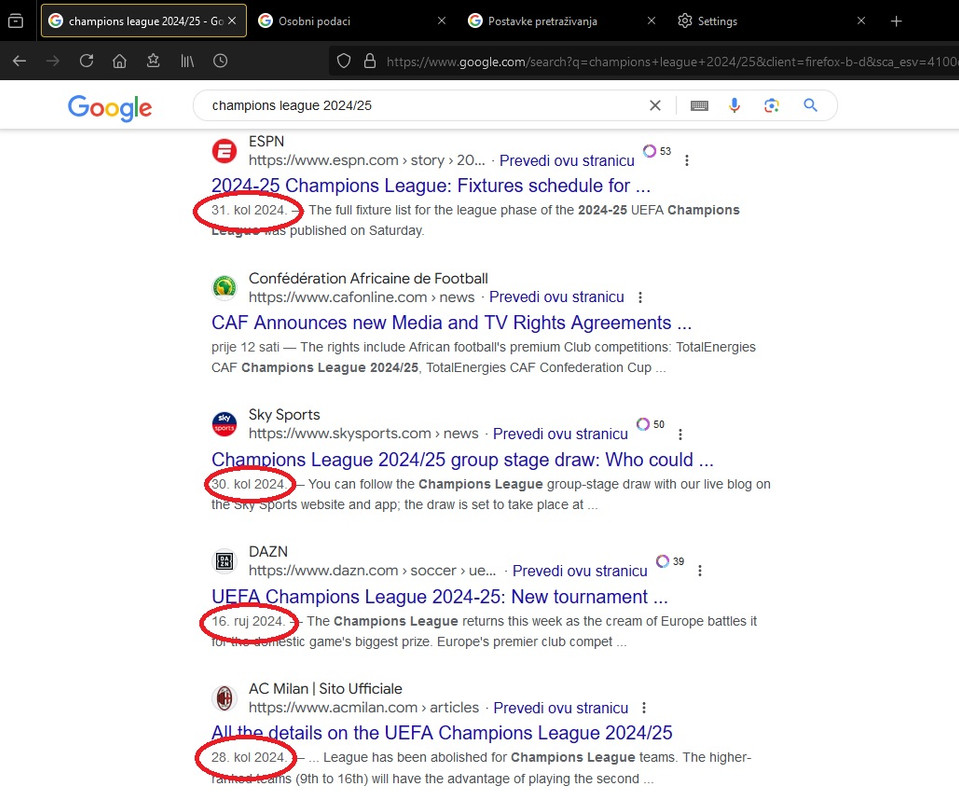Click the Confédération Africaine de Football name
959x800 pixels.
[368, 278]
